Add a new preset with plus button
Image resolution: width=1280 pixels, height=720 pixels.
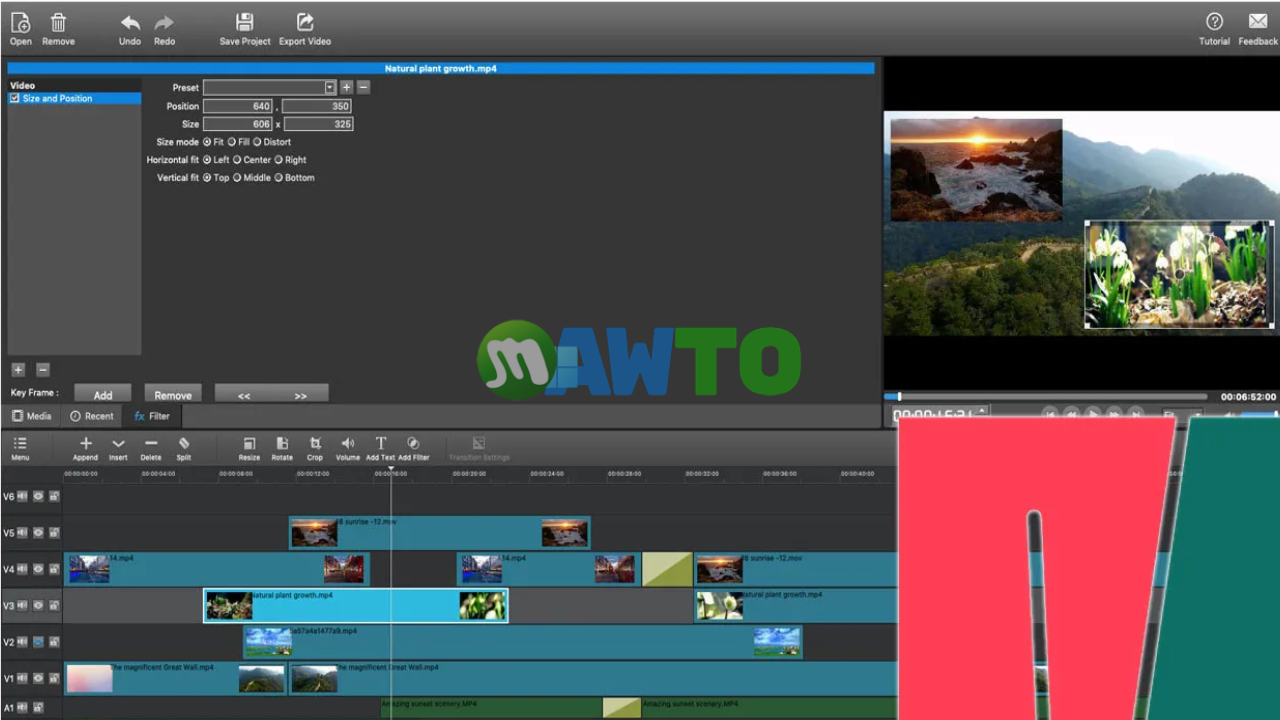346,87
